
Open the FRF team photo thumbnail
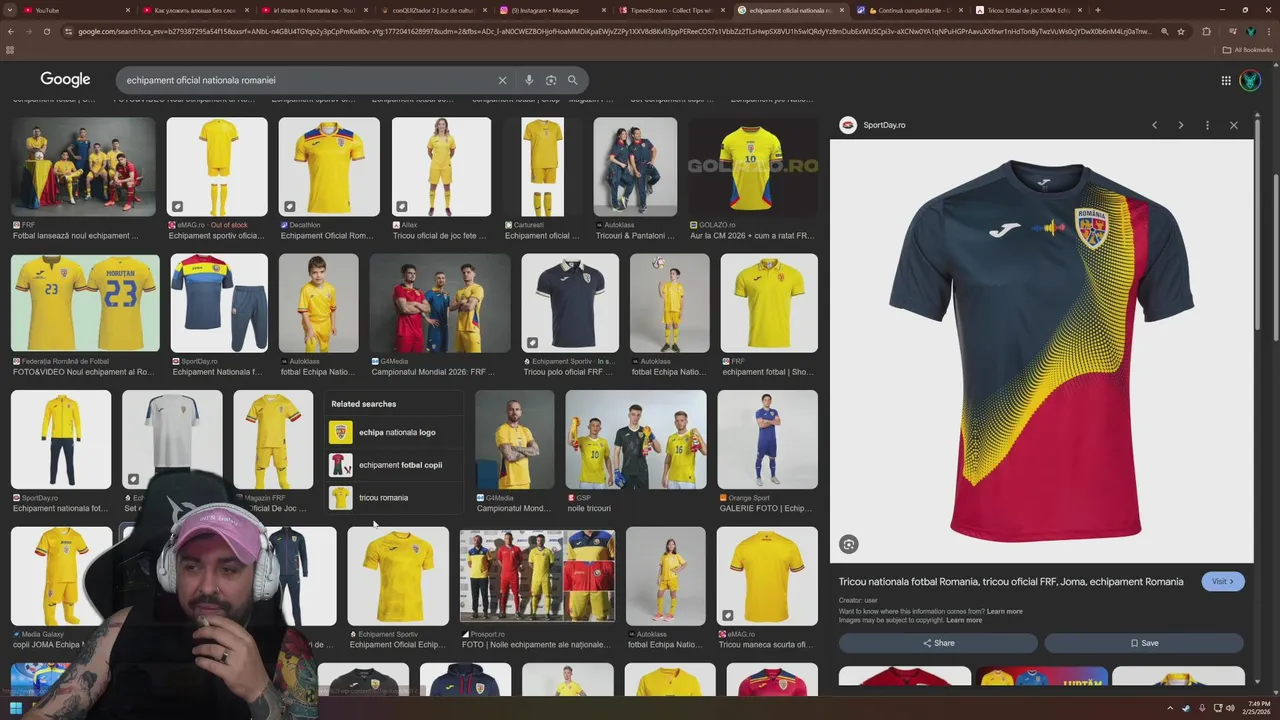click(x=83, y=167)
